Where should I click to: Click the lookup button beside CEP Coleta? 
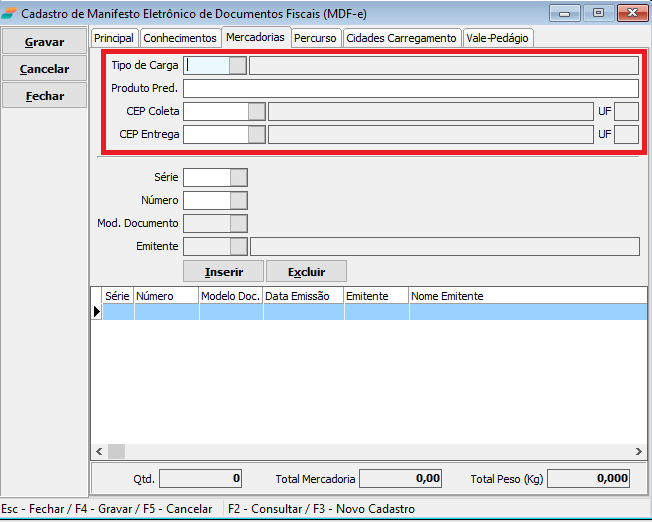pos(257,111)
